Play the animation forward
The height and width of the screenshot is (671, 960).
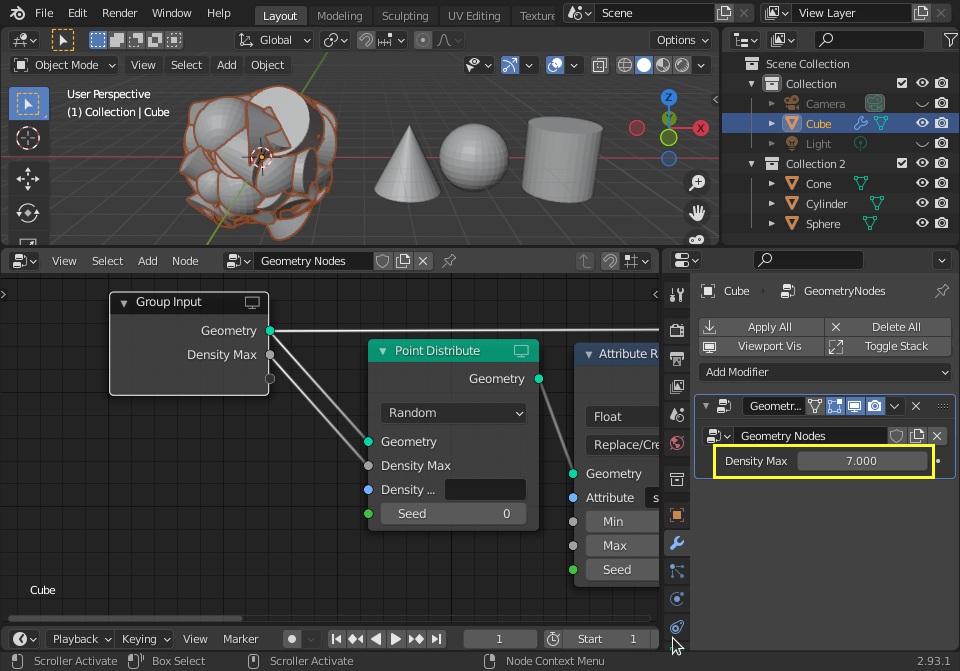396,639
